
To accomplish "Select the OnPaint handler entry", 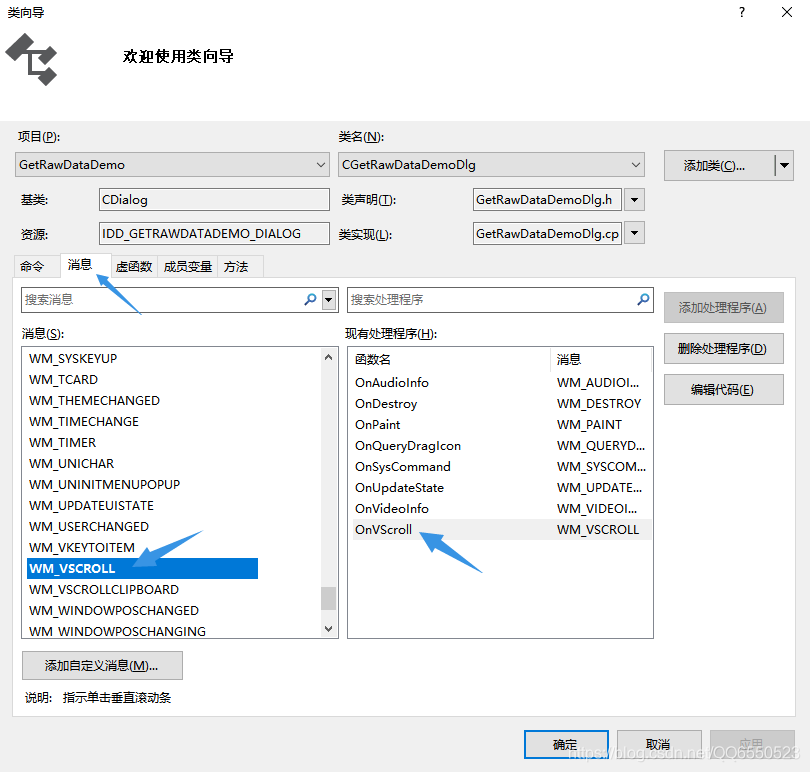I will tap(377, 424).
